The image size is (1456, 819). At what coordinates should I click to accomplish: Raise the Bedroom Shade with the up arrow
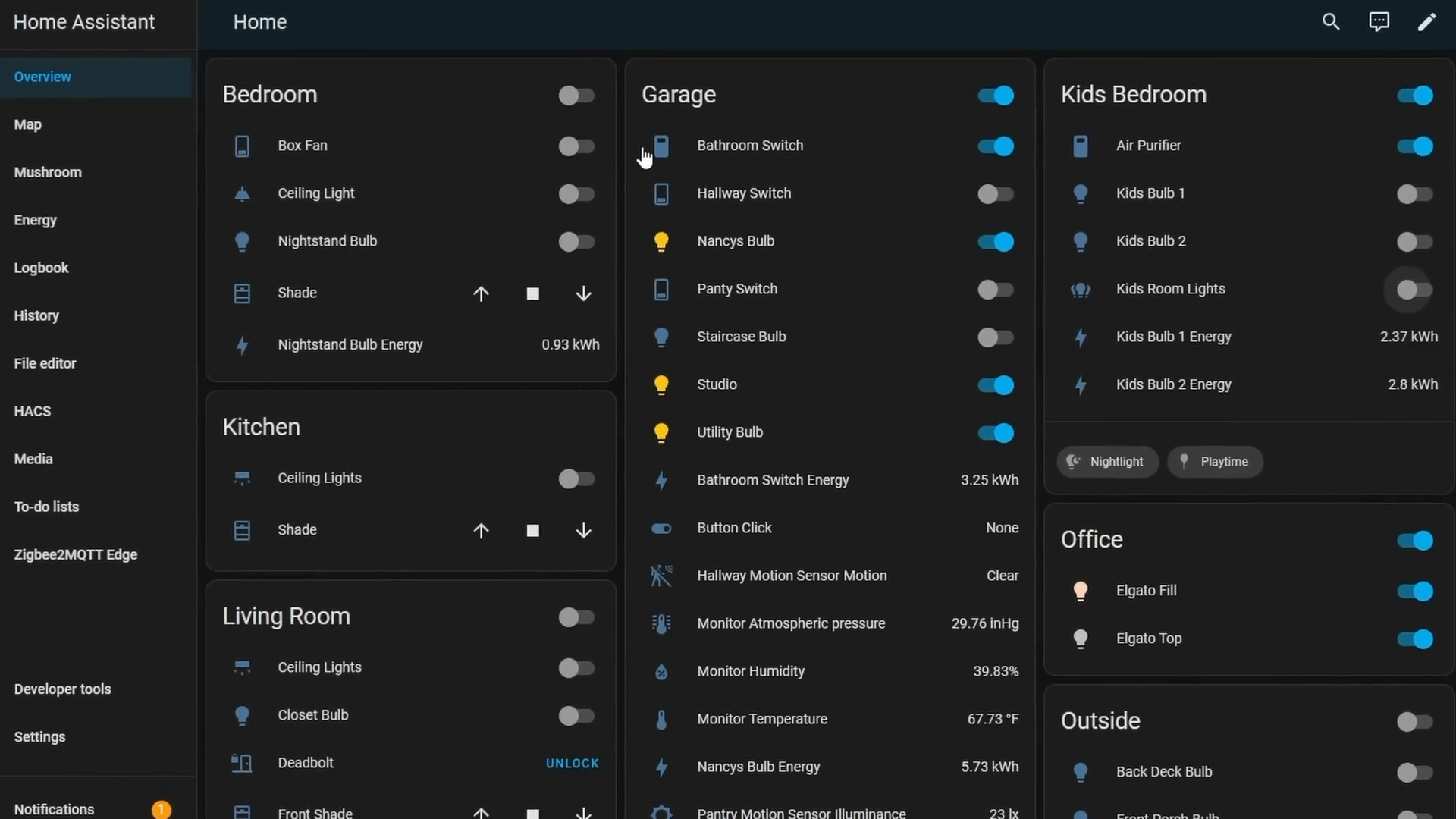point(482,293)
